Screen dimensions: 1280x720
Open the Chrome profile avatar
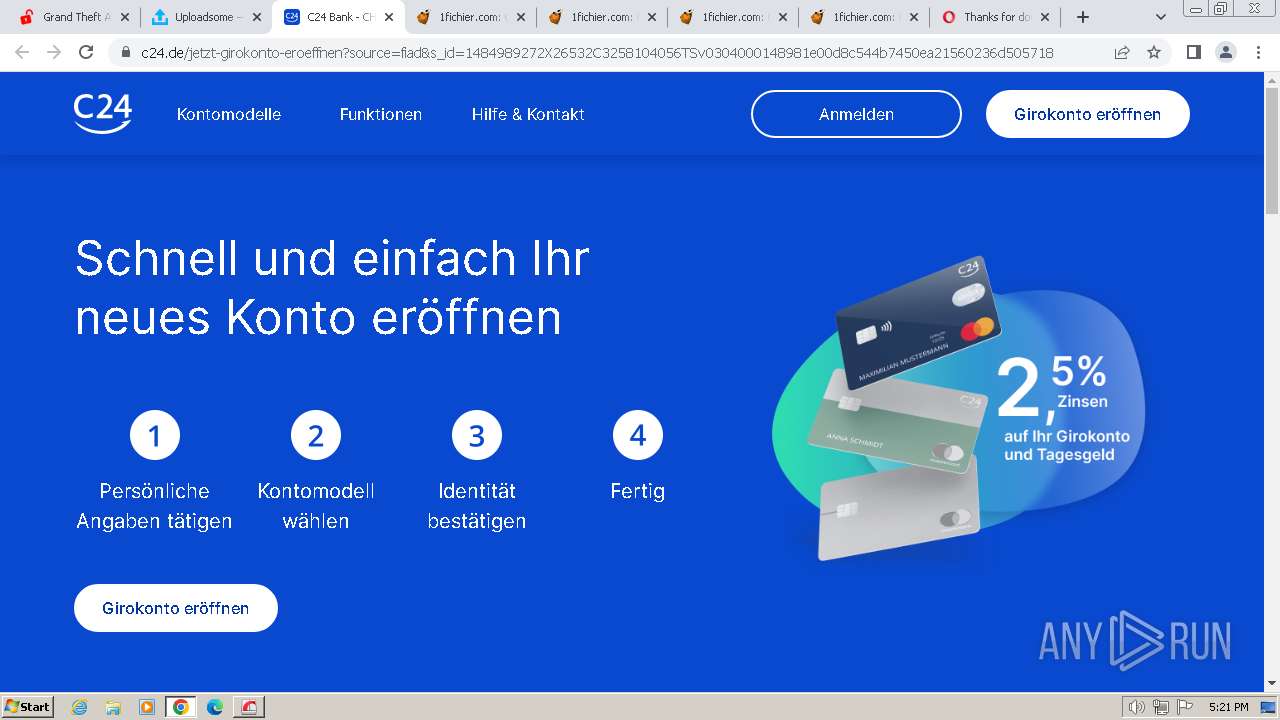pos(1225,52)
